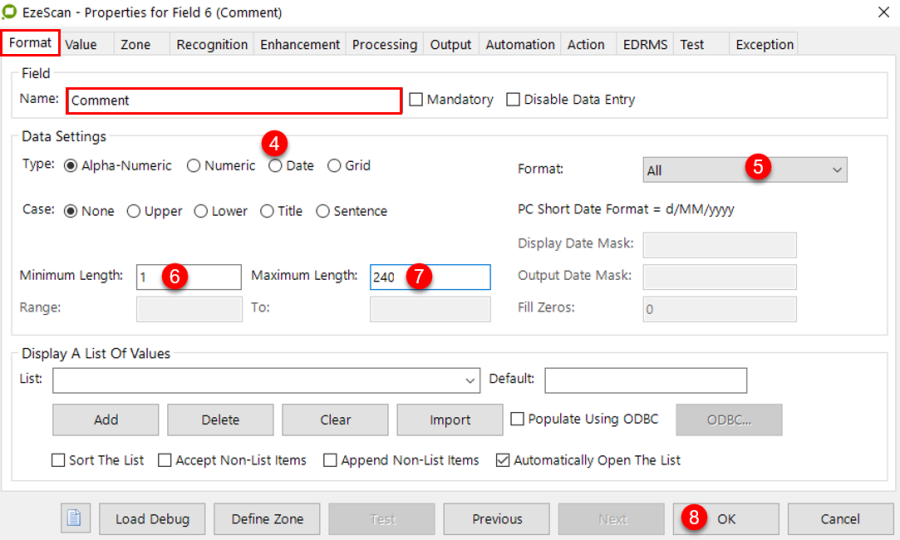Click the Define Zone button
Viewport: 900px width, 540px height.
[267, 519]
